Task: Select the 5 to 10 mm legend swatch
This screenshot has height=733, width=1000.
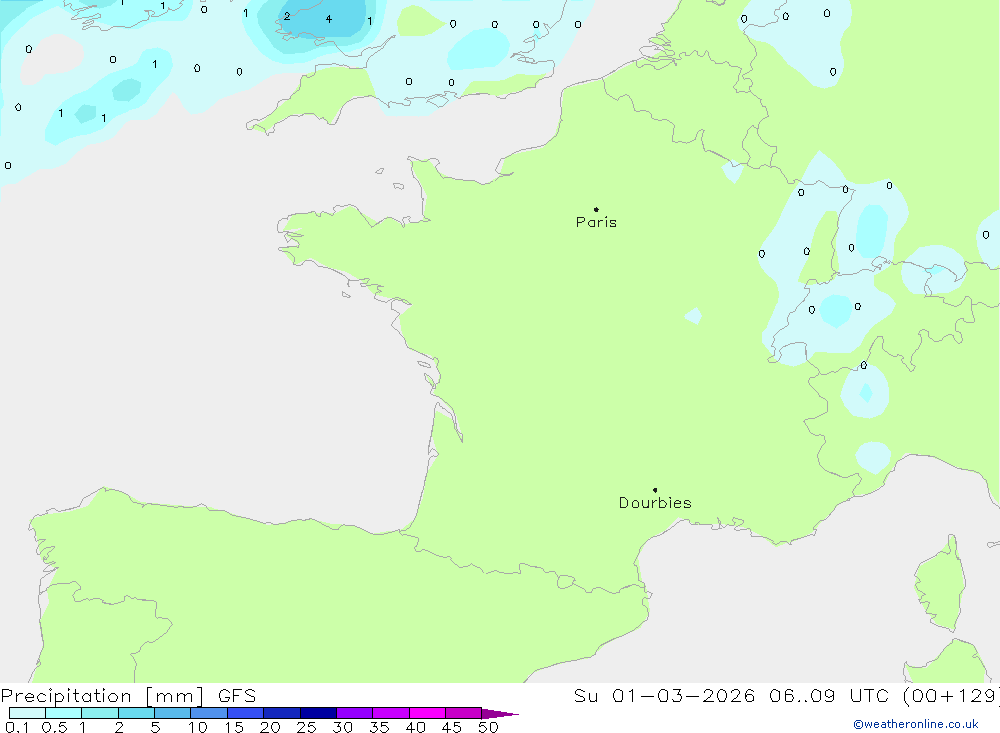Action: point(172,713)
